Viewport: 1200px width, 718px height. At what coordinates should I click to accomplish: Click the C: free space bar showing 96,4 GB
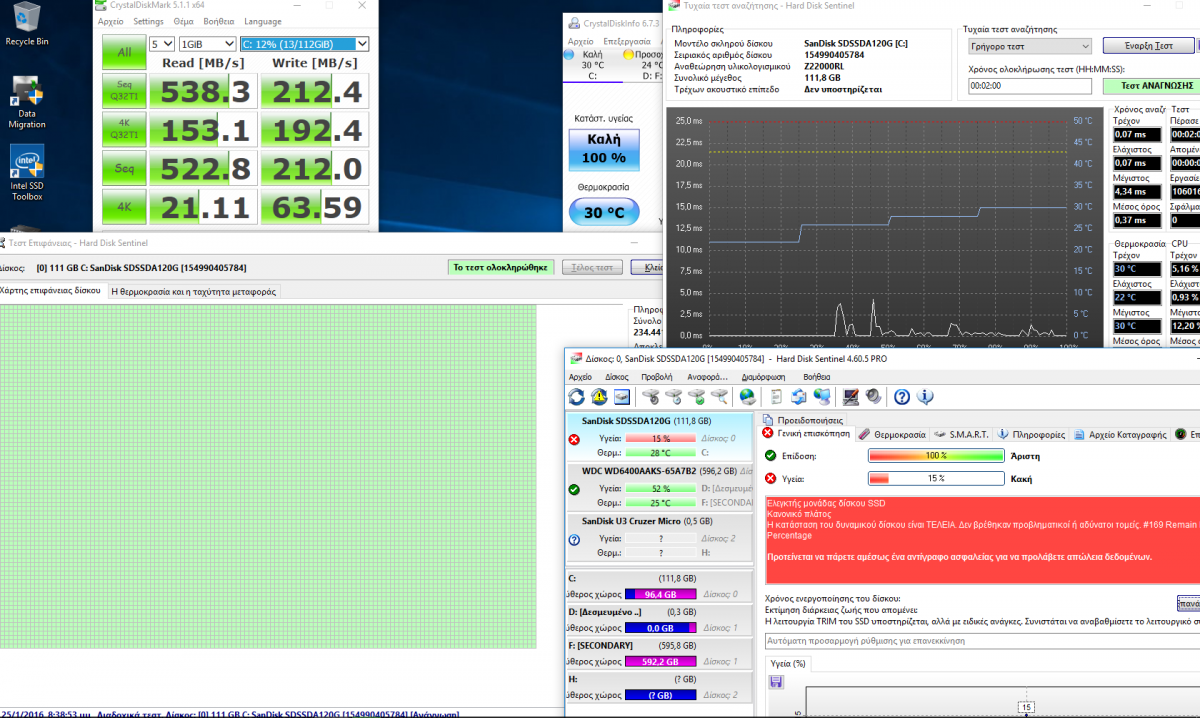click(x=660, y=594)
